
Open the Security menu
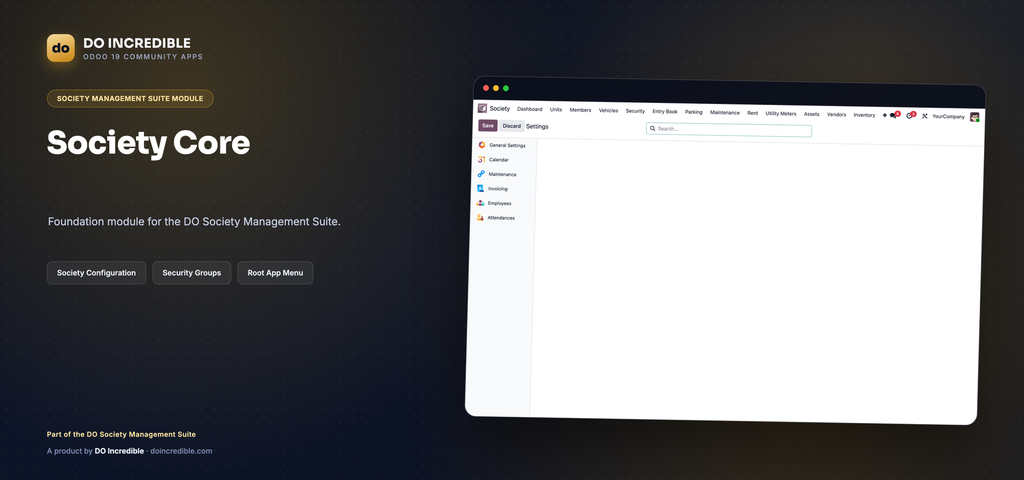click(x=635, y=111)
